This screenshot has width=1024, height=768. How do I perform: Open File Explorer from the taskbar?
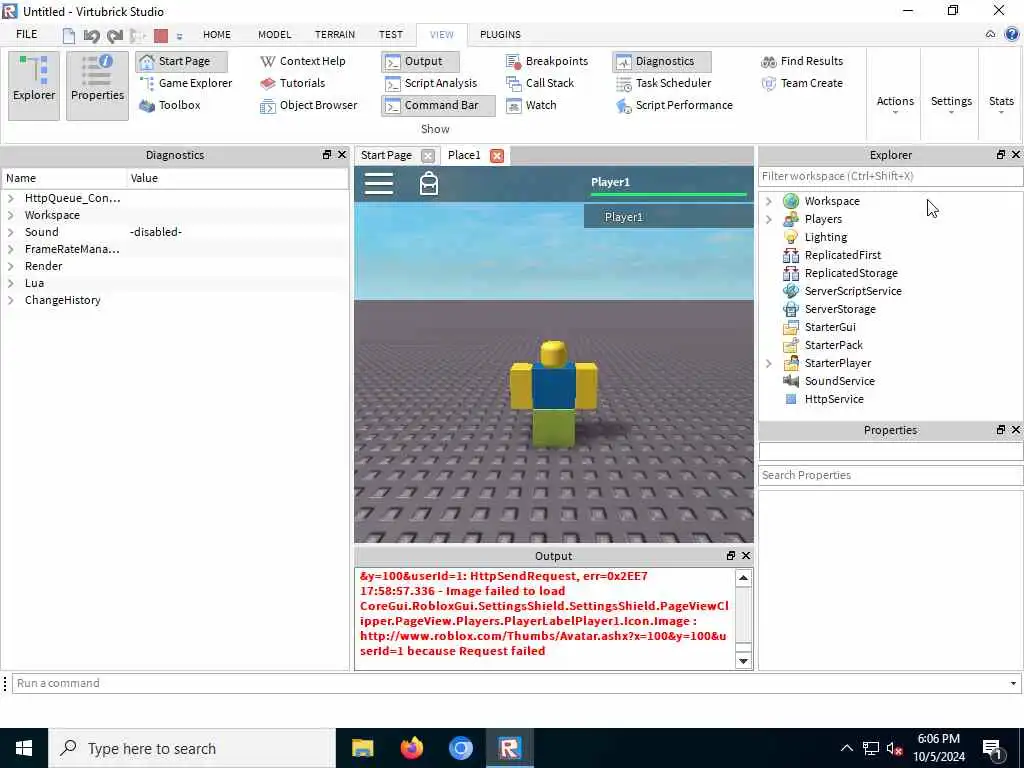point(362,748)
